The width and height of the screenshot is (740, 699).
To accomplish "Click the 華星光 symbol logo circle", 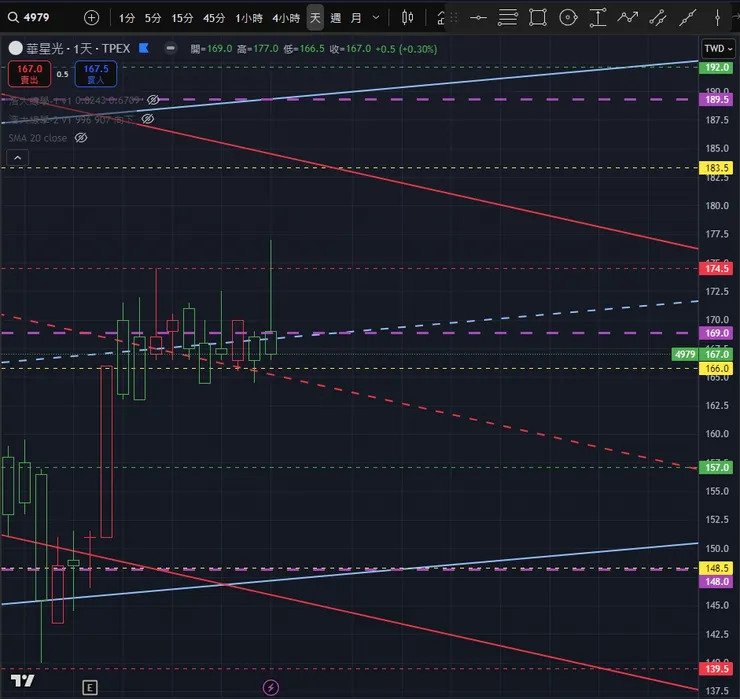I will tap(16, 48).
